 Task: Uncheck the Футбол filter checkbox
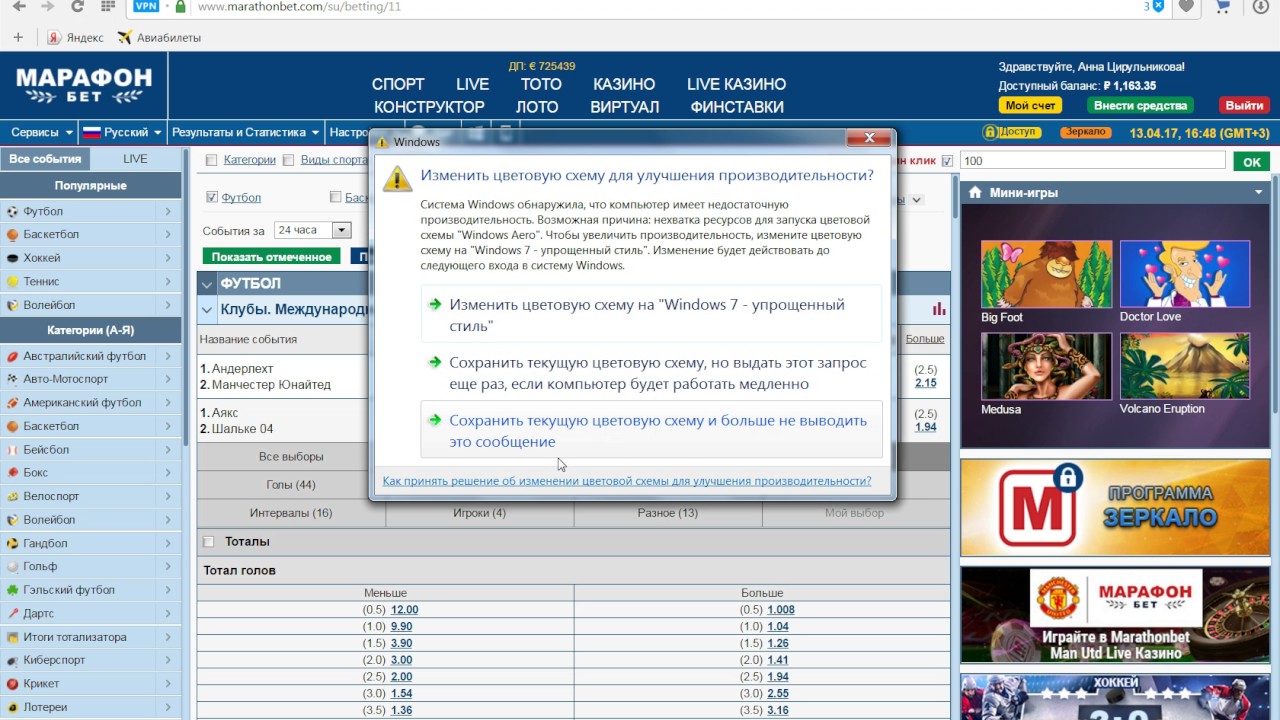pos(211,197)
